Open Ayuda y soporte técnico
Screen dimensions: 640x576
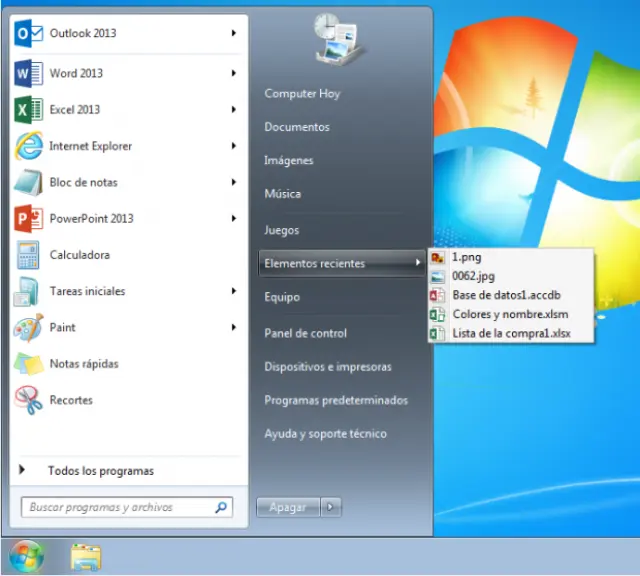click(x=325, y=434)
